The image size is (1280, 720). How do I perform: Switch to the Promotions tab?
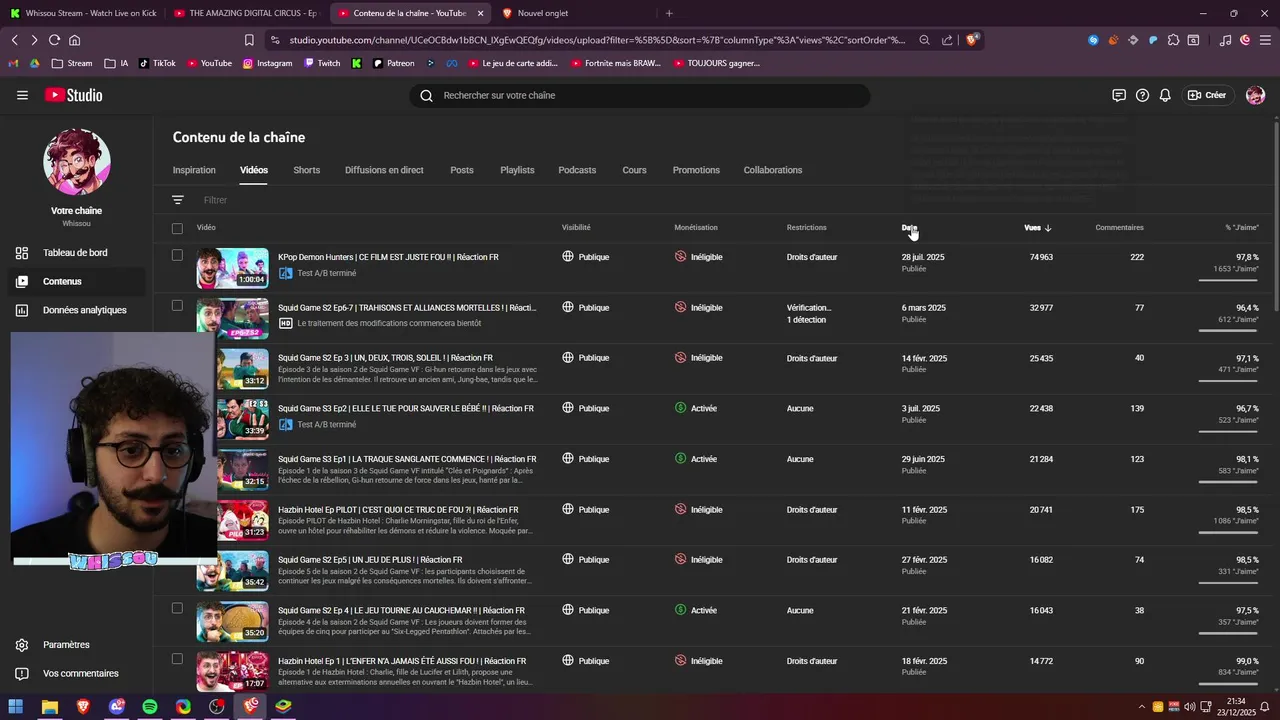tap(696, 170)
